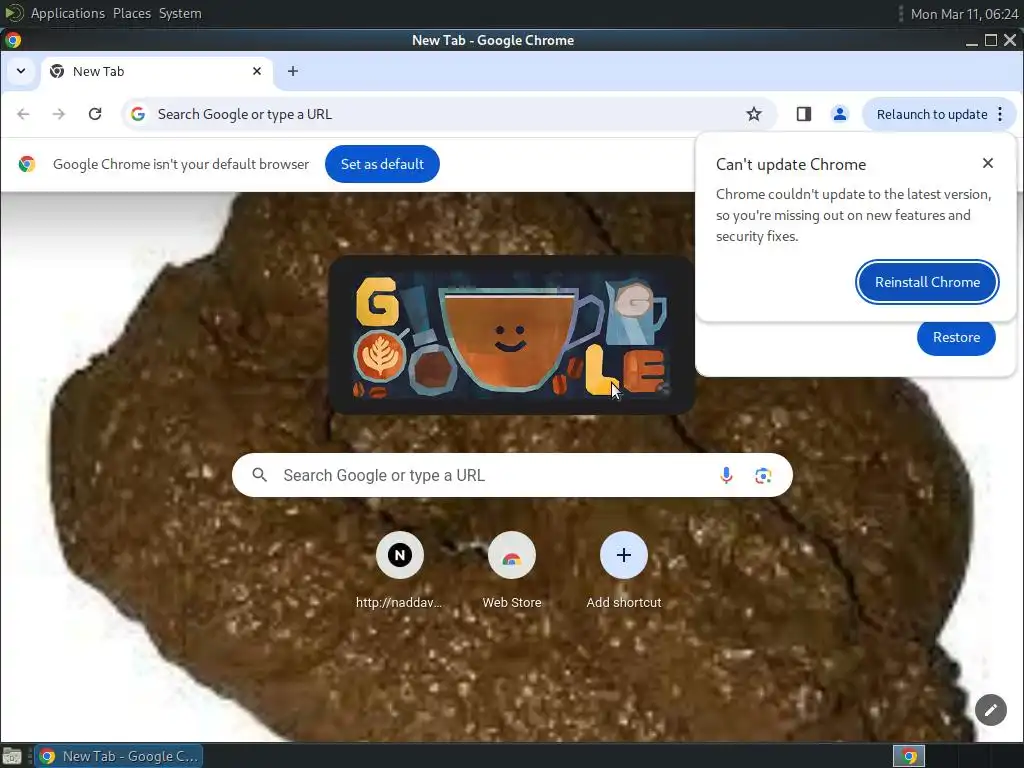Bookmark this tab with the star icon
1024x768 pixels.
(754, 114)
